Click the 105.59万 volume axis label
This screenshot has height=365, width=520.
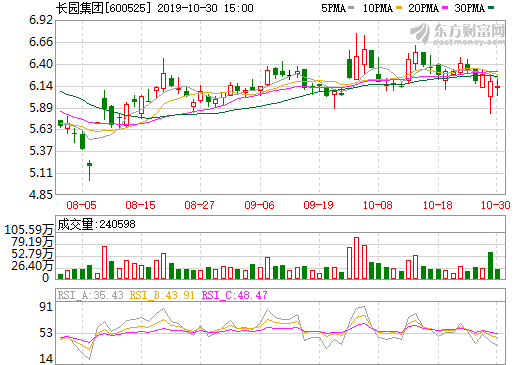(29, 230)
